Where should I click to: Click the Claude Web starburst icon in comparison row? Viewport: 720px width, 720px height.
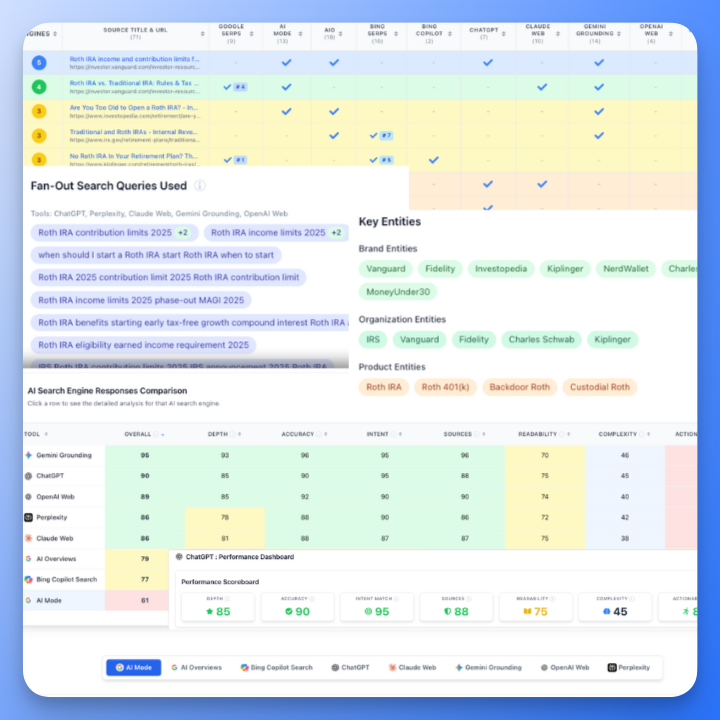tap(28, 538)
